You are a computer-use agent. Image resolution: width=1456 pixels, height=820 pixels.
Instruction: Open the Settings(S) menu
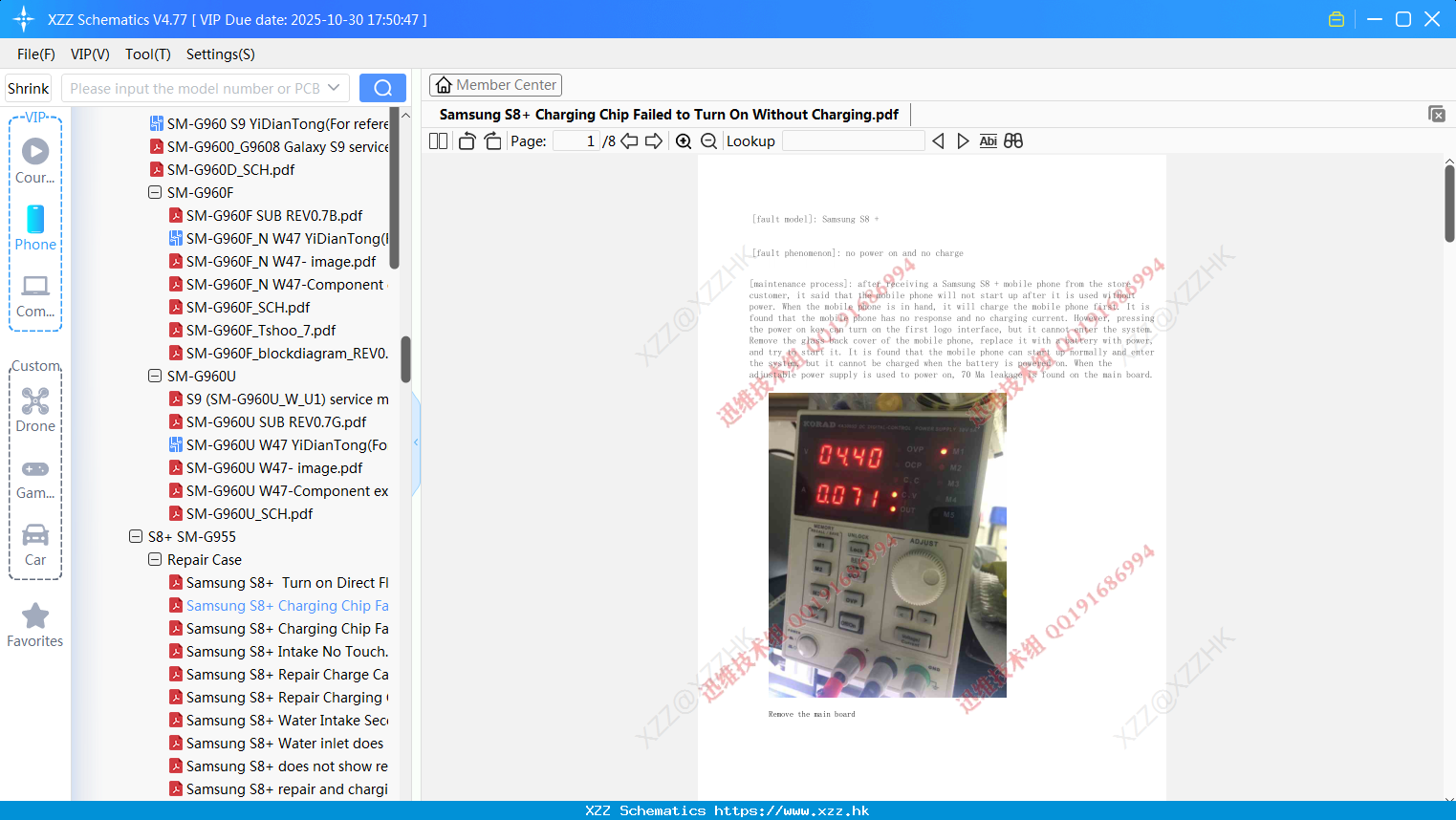[221, 54]
